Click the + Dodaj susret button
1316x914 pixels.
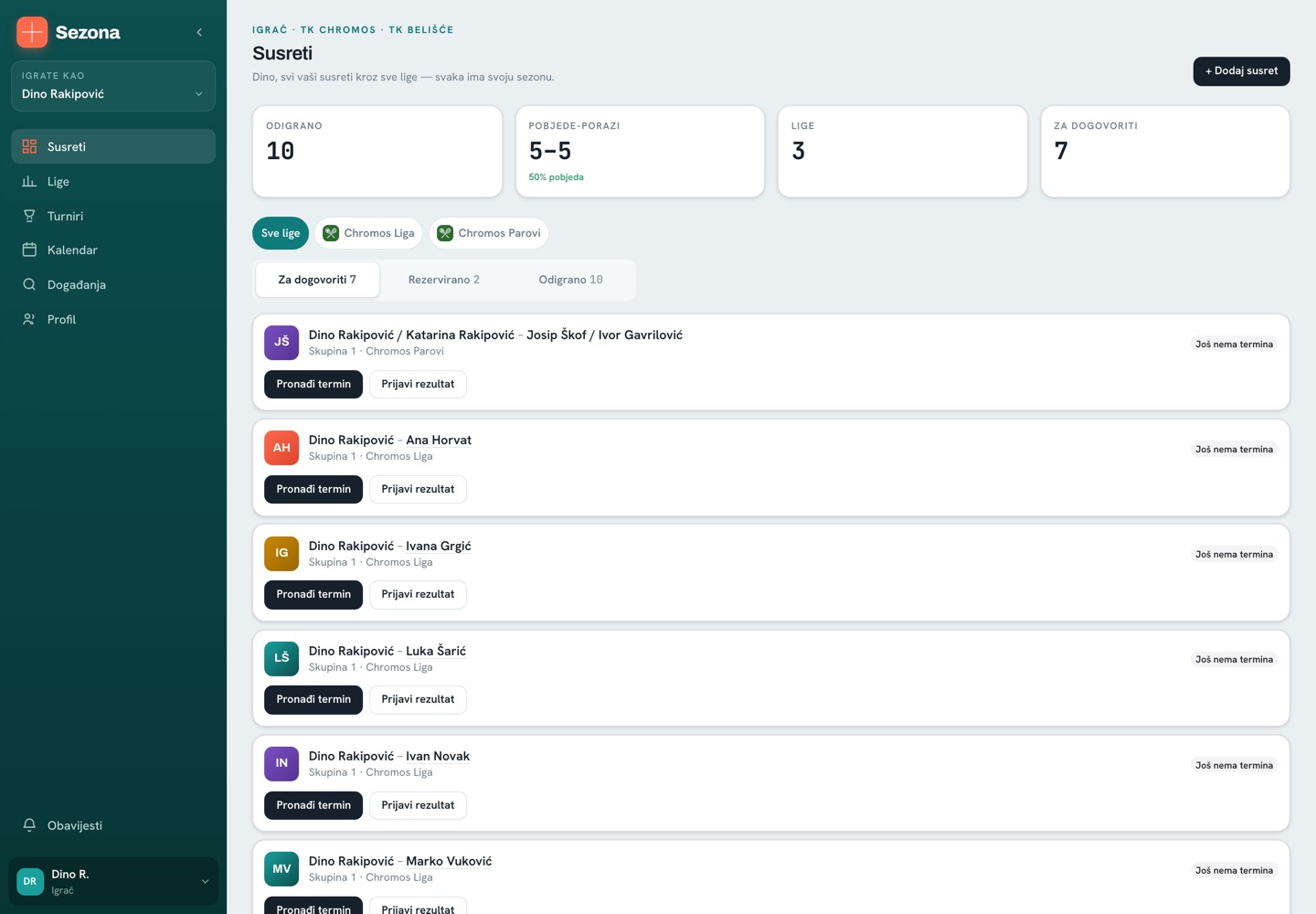pos(1241,71)
